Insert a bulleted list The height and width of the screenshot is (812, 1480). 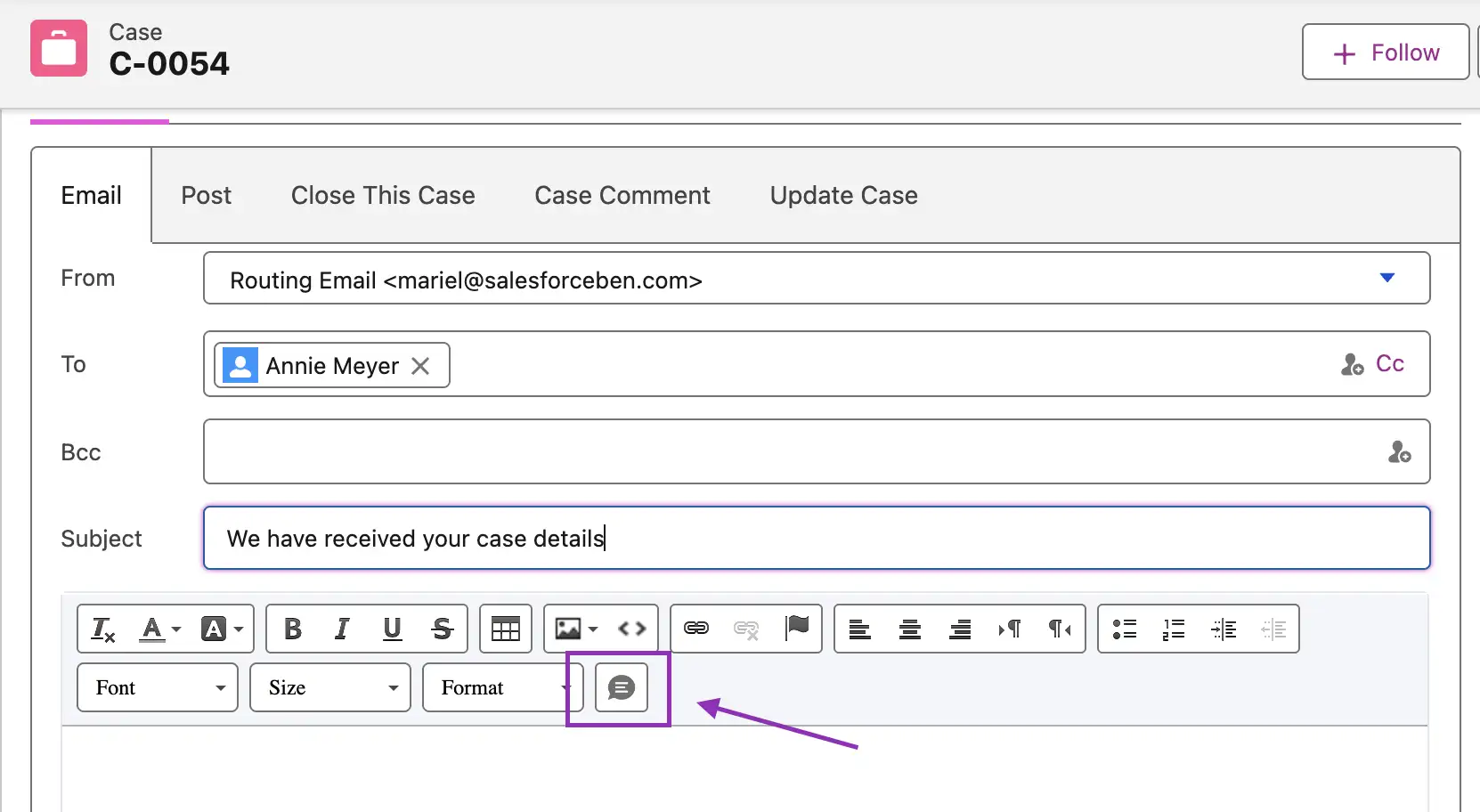coord(1125,629)
